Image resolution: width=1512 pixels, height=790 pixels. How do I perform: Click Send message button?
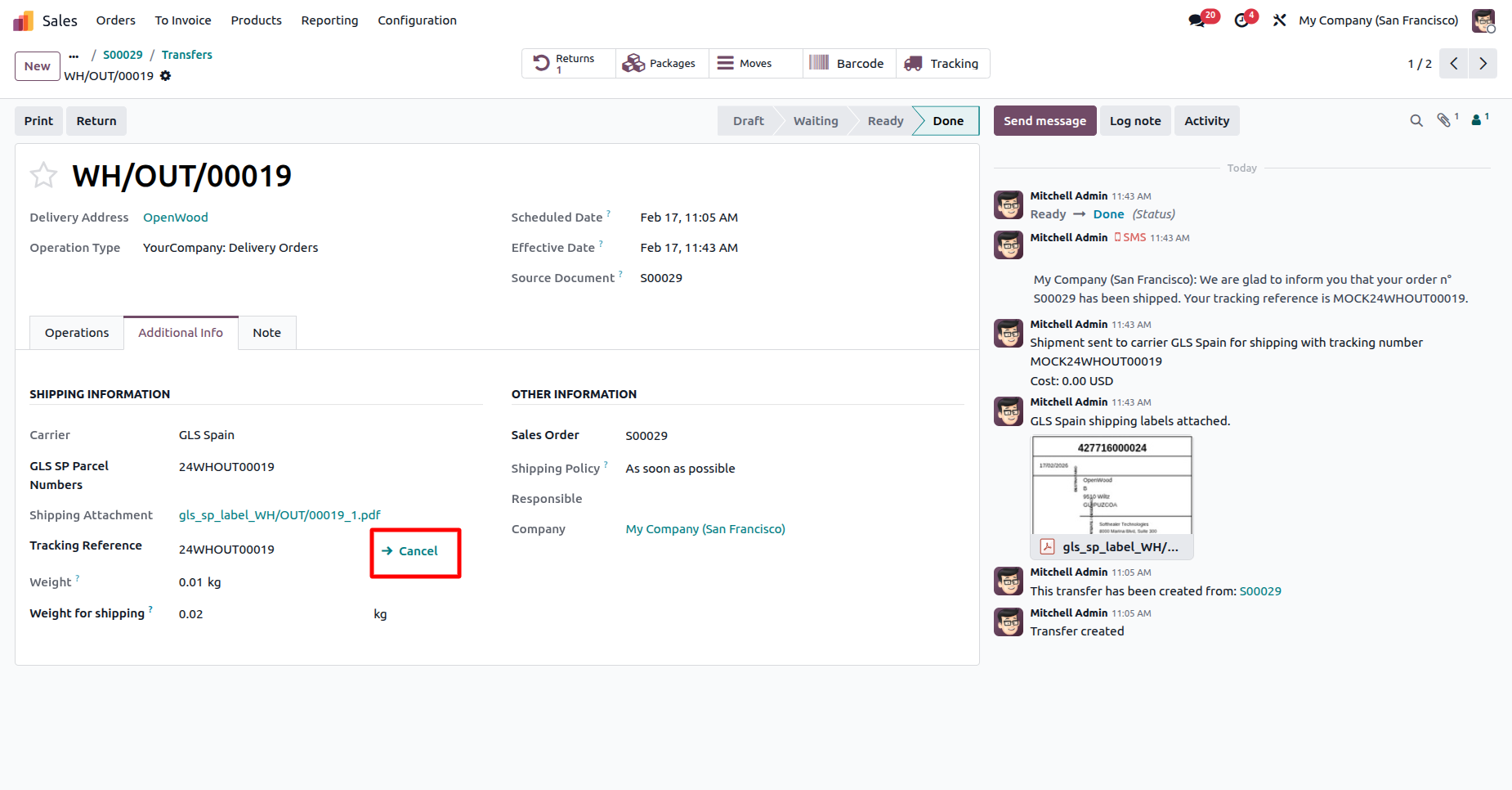(x=1045, y=121)
